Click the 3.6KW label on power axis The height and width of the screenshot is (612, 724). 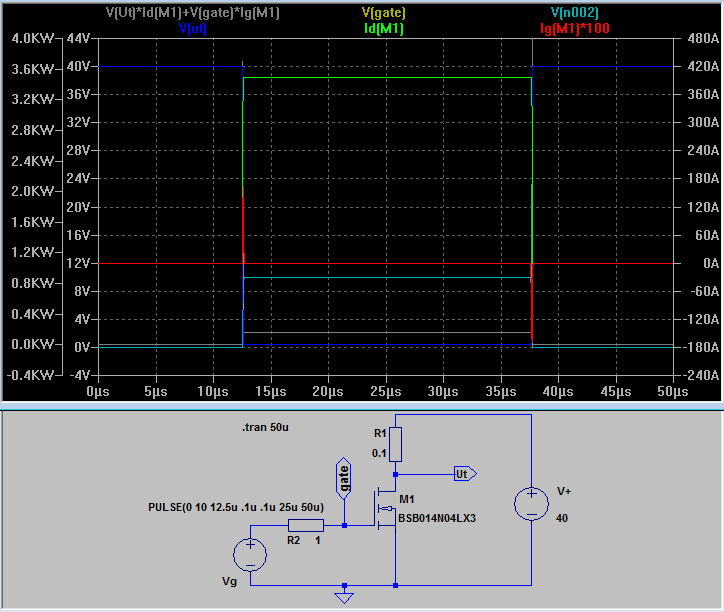click(32, 69)
